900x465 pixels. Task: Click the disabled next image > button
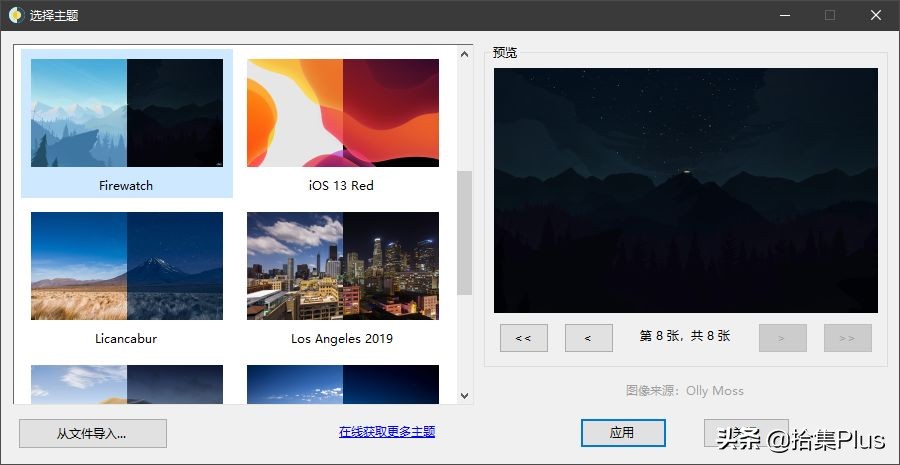coord(783,338)
